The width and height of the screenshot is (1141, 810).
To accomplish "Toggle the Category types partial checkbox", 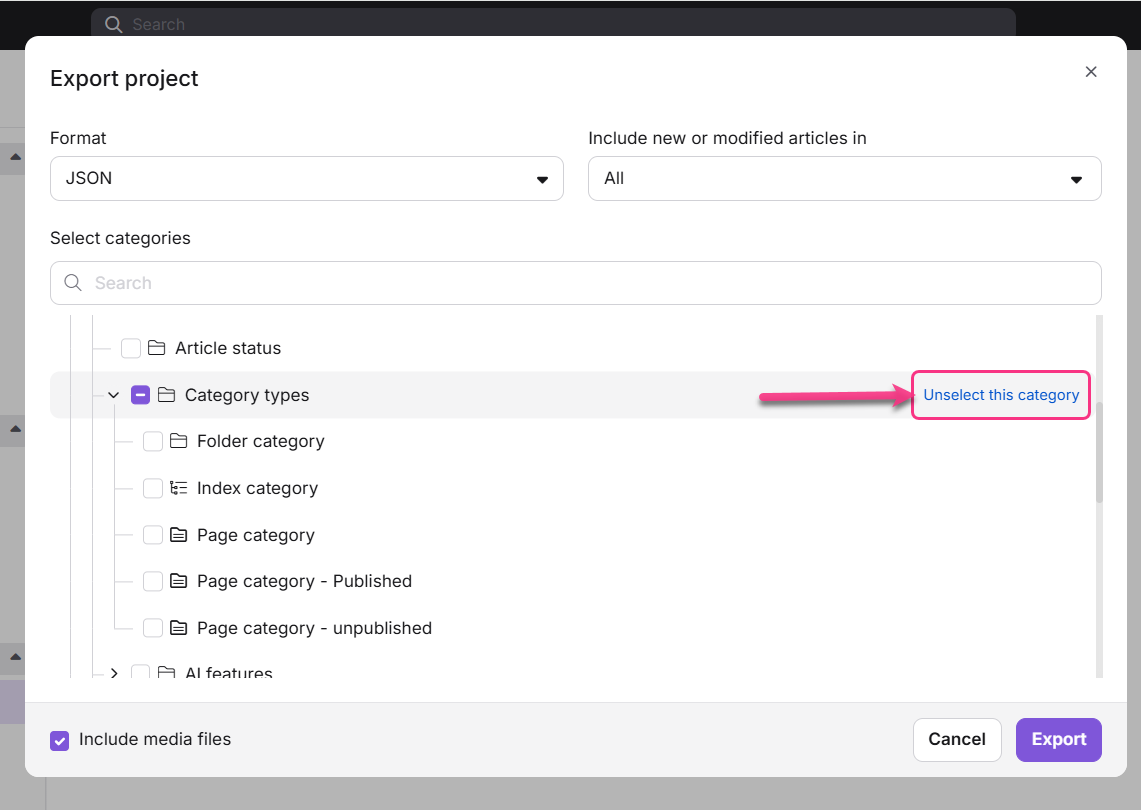I will coord(140,395).
